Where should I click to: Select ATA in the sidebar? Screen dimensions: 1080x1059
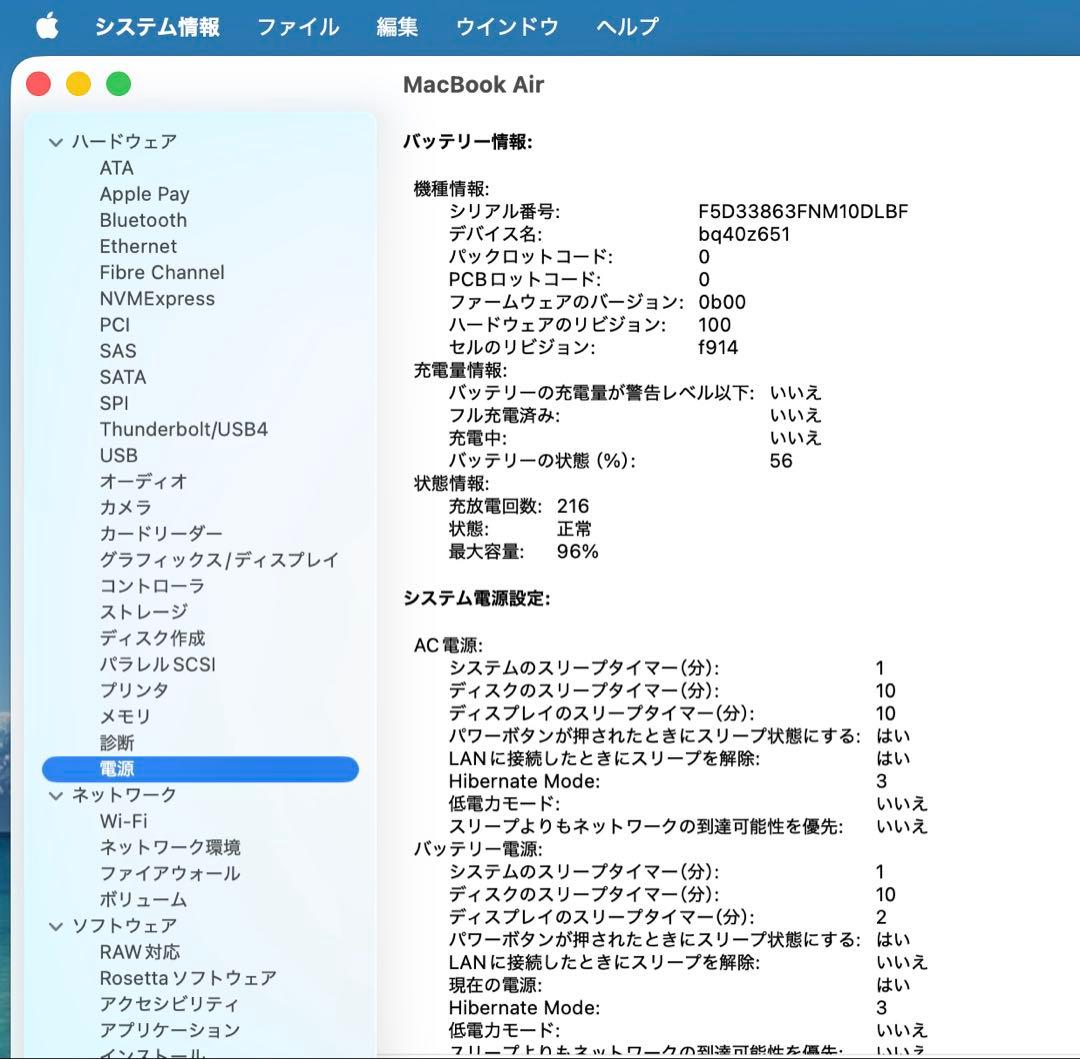(x=116, y=168)
